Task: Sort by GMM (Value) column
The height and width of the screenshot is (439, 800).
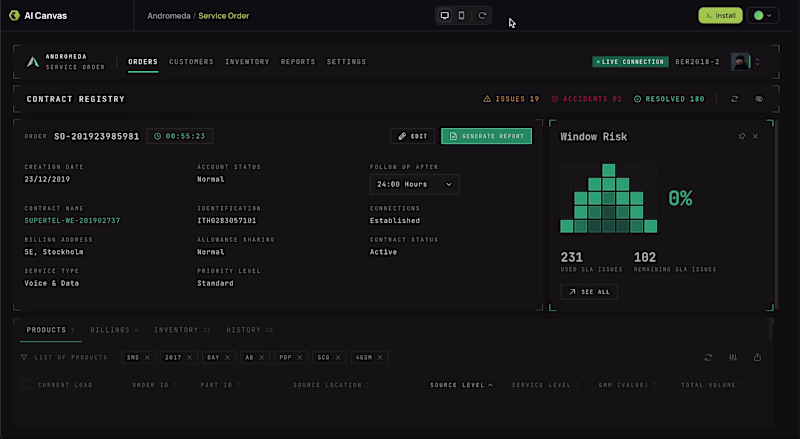Action: click(x=627, y=385)
